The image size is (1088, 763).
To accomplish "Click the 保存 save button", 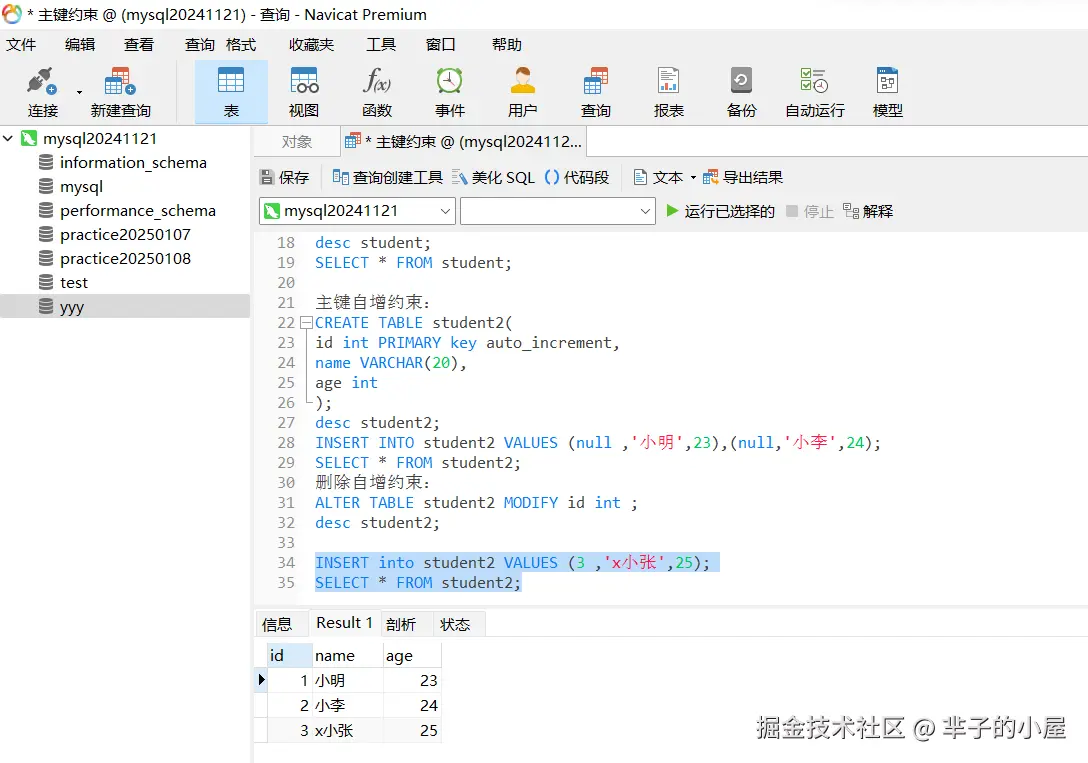I will click(284, 178).
